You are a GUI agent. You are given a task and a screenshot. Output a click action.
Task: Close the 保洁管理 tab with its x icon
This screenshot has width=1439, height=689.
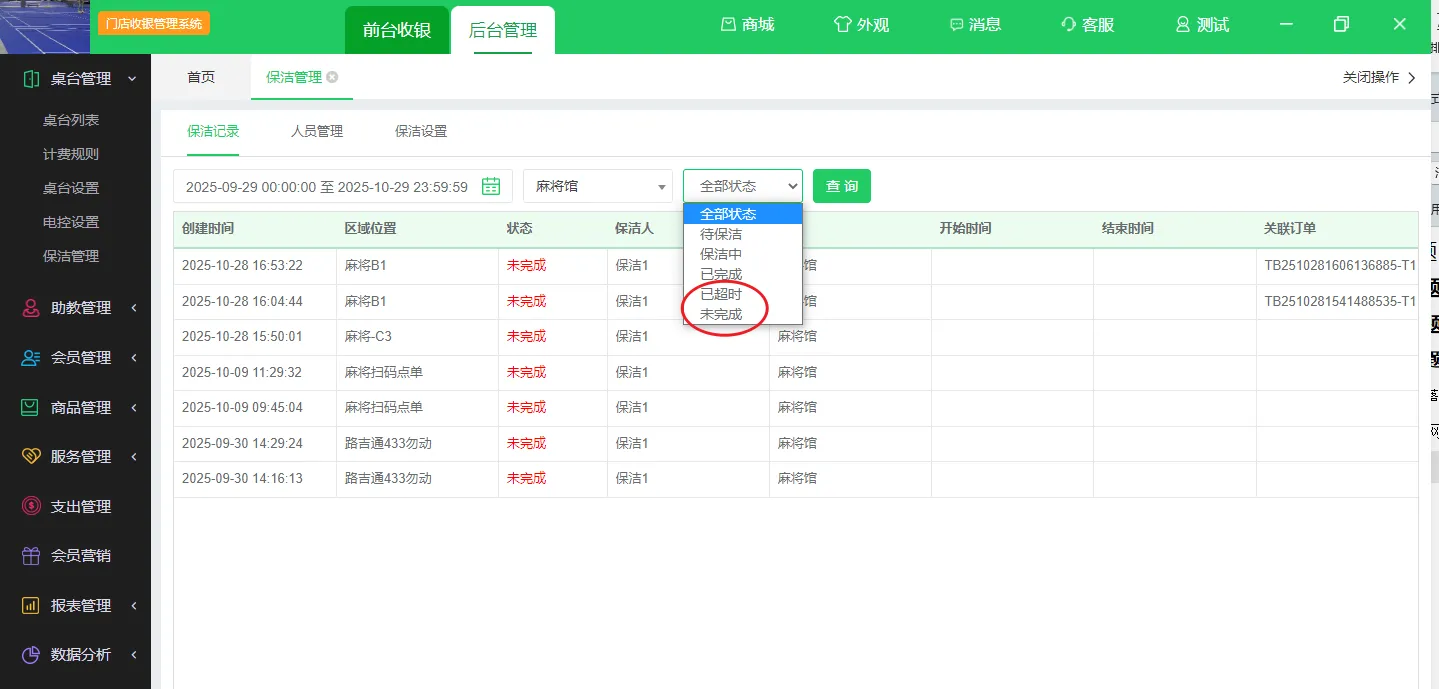(332, 77)
